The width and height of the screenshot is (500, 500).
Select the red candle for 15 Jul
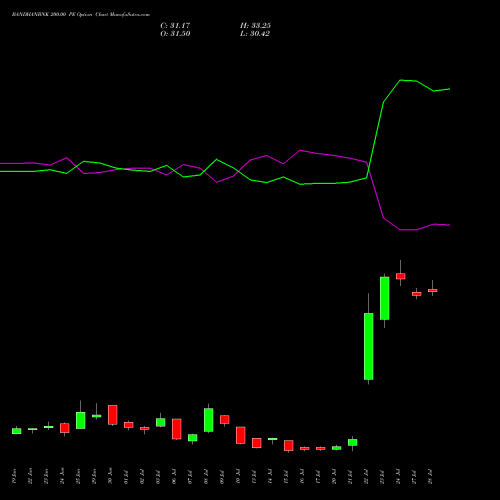coord(289,446)
